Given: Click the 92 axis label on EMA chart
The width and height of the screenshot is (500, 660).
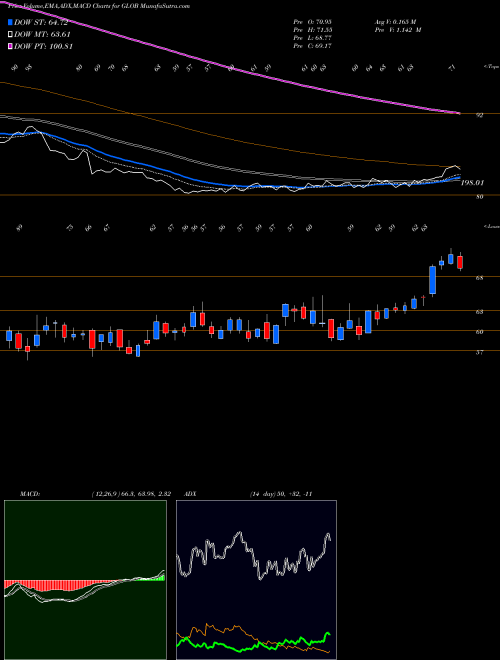Looking at the screenshot, I should point(480,115).
